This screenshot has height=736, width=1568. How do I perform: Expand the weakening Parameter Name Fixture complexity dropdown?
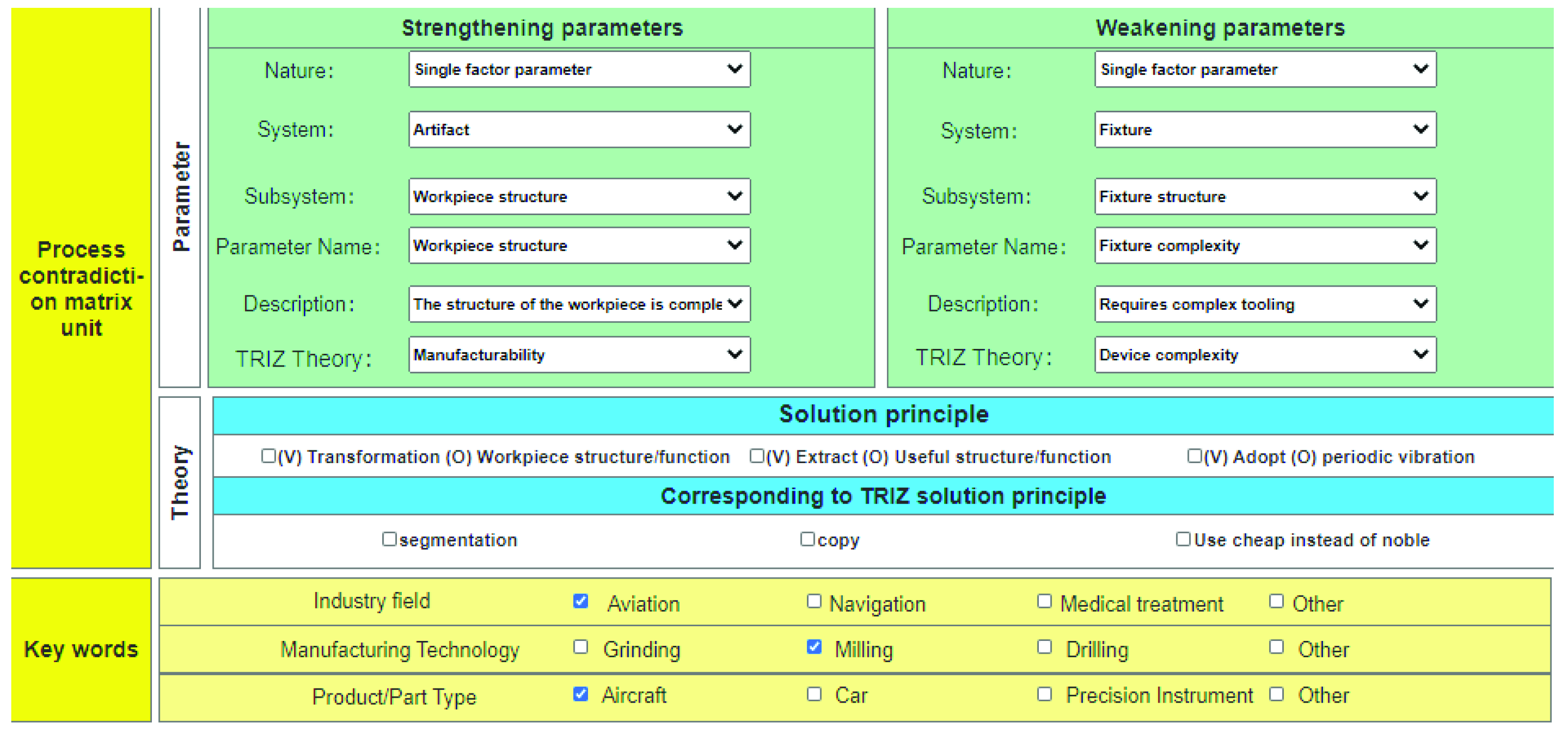click(x=1265, y=245)
